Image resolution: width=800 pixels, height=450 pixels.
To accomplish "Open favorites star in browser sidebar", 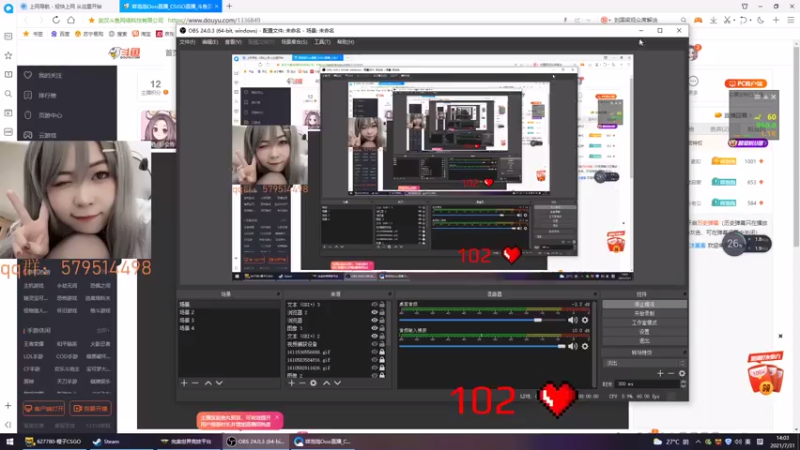I will [x=8, y=55].
